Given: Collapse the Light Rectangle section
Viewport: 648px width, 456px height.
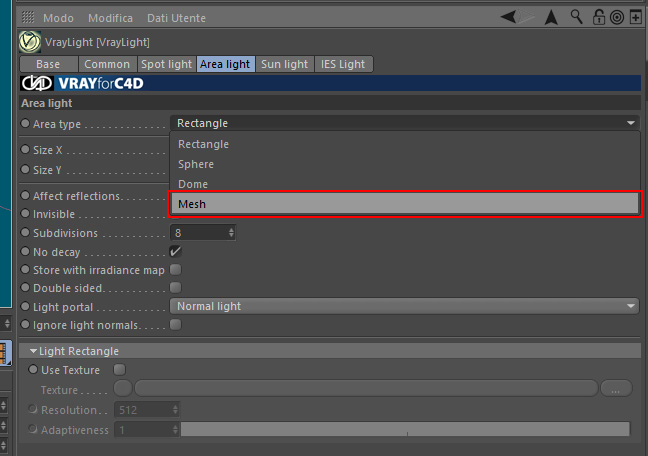Looking at the screenshot, I should click(x=33, y=351).
